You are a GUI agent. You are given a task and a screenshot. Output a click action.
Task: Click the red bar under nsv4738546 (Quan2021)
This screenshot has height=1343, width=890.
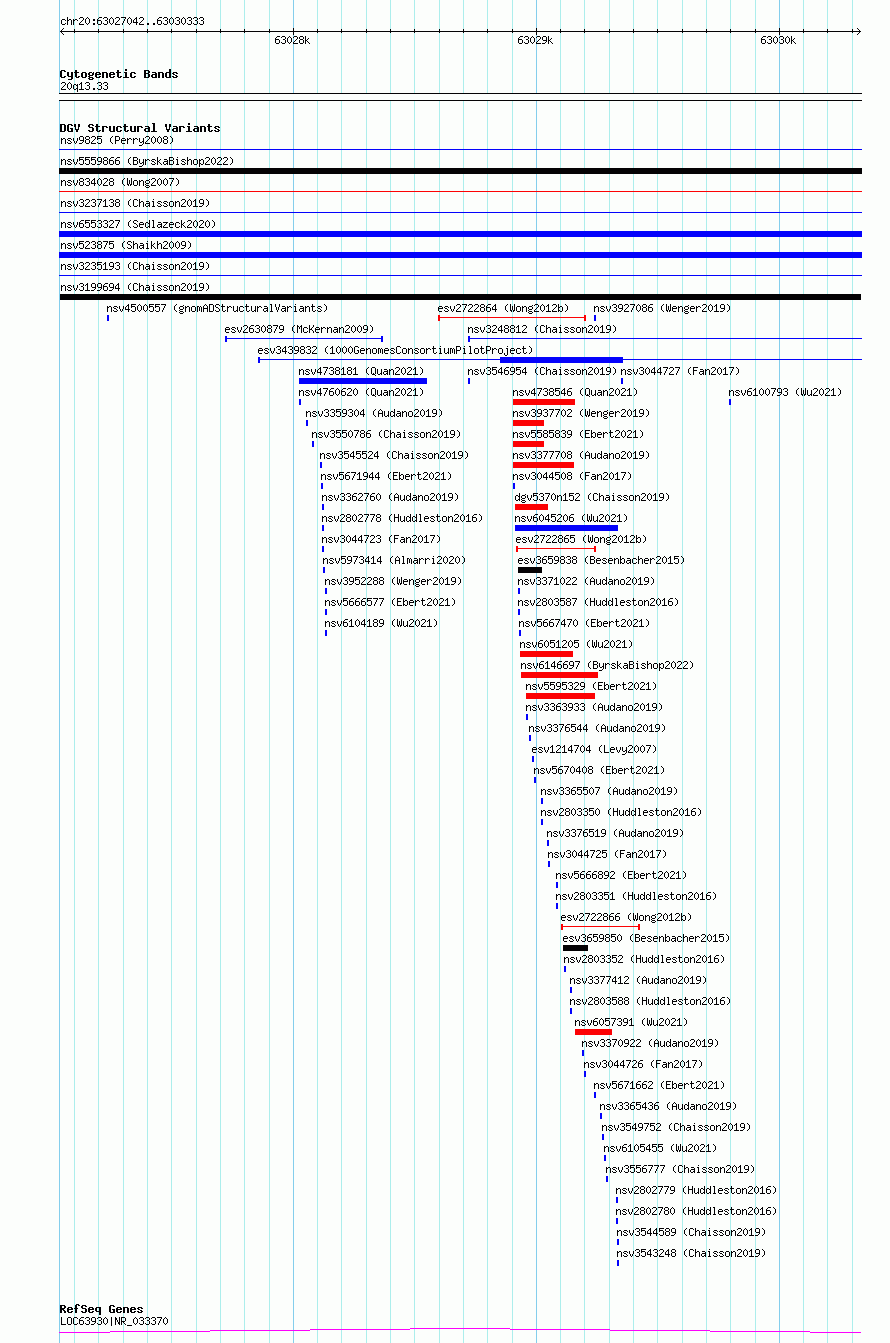pyautogui.click(x=544, y=402)
